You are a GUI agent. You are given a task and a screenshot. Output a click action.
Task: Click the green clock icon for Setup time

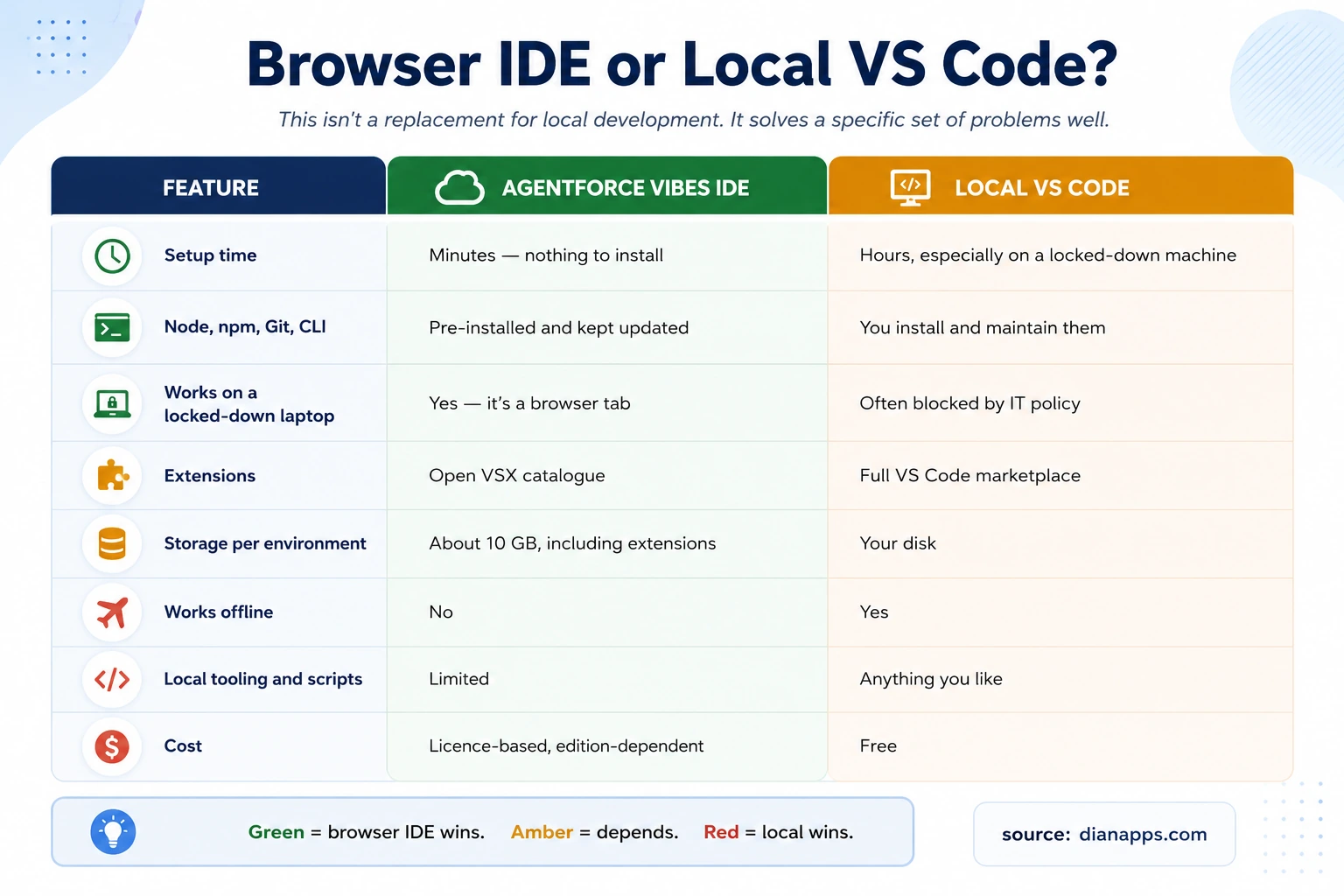pyautogui.click(x=112, y=255)
